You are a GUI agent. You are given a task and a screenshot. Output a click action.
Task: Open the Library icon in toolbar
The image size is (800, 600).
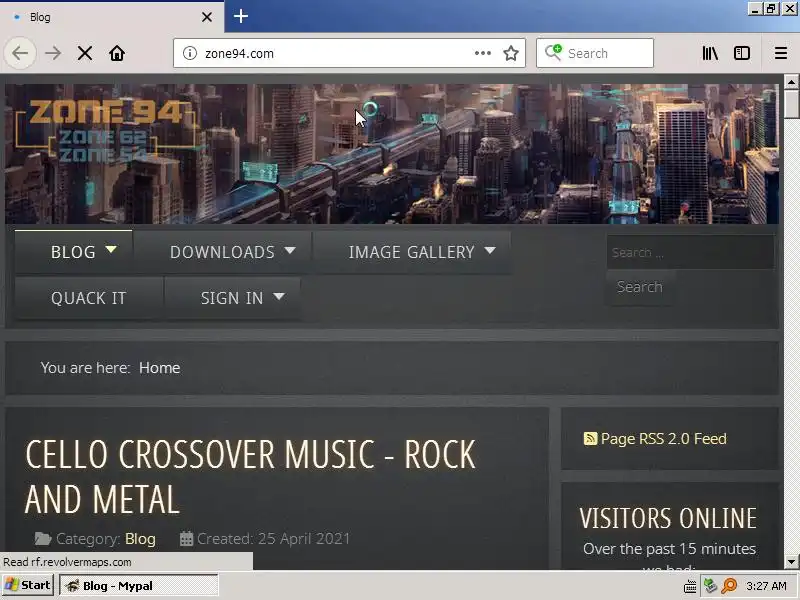click(x=710, y=53)
